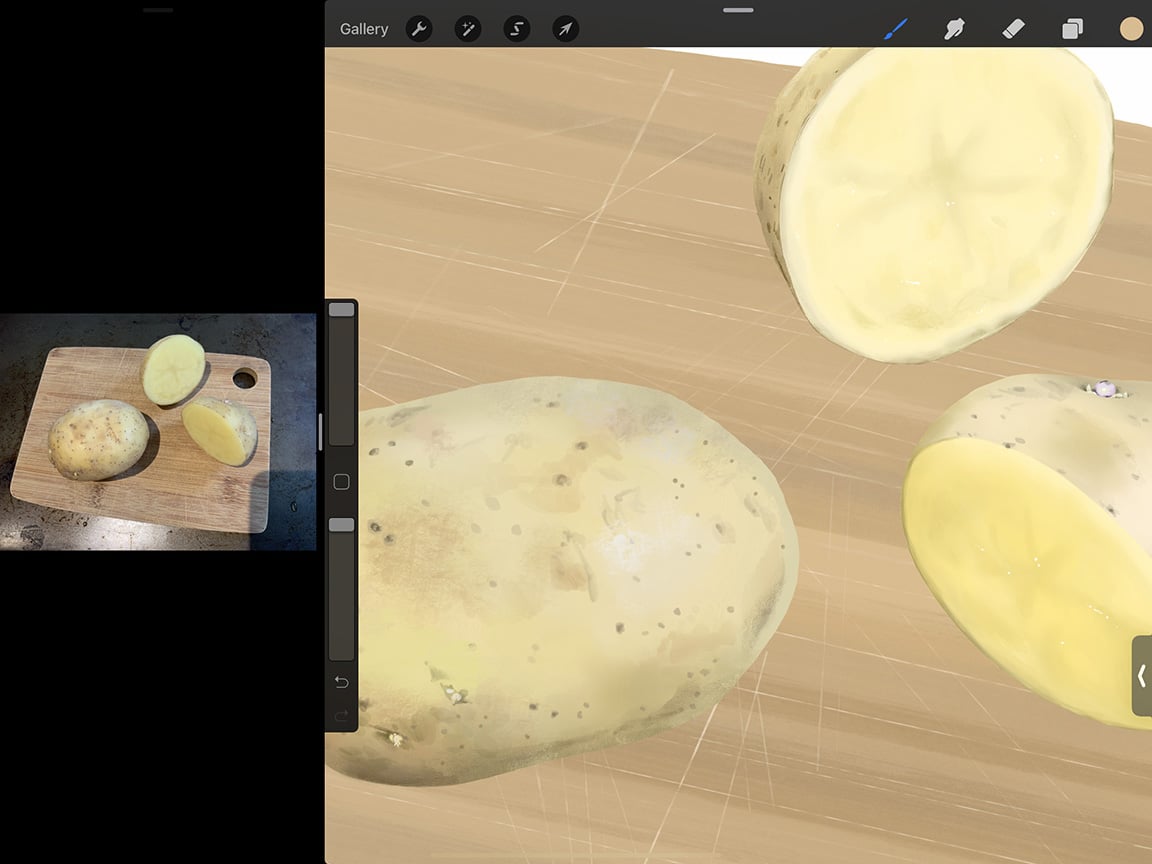
Task: Tap the square Modify button on sidebar
Action: [x=340, y=481]
